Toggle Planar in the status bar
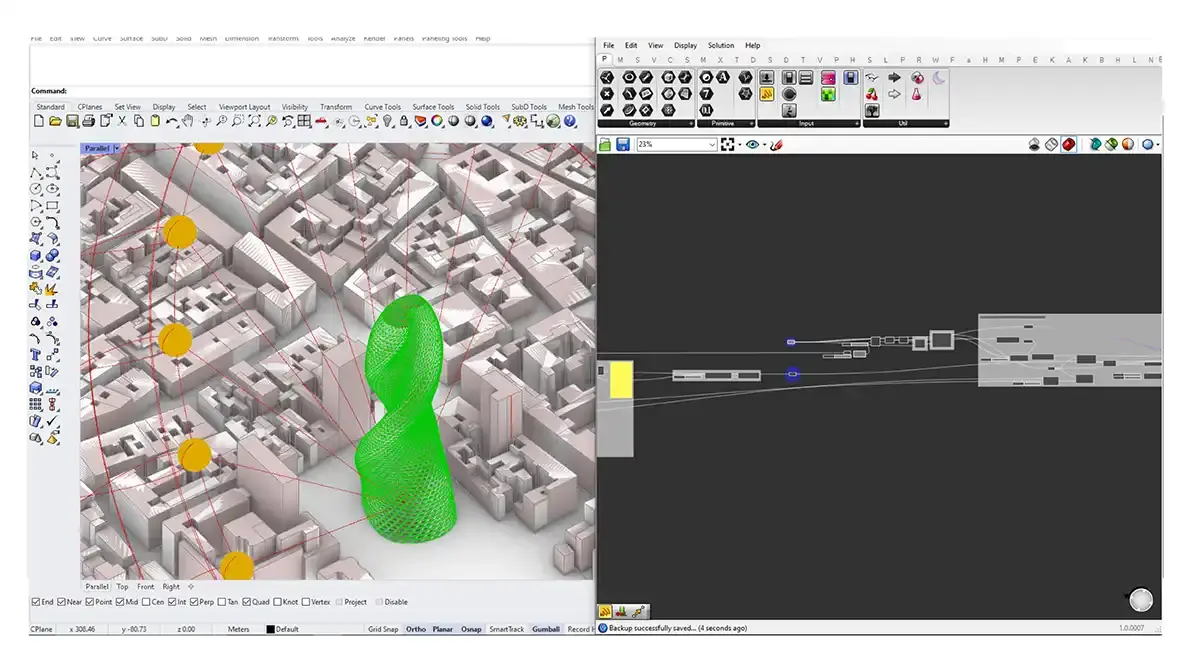The height and width of the screenshot is (666, 1190). coord(442,630)
